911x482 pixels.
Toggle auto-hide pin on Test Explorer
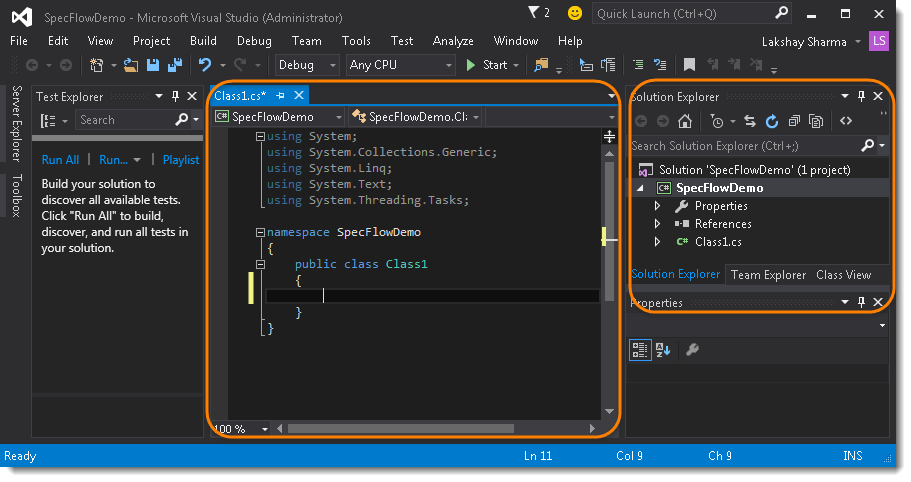(x=175, y=96)
